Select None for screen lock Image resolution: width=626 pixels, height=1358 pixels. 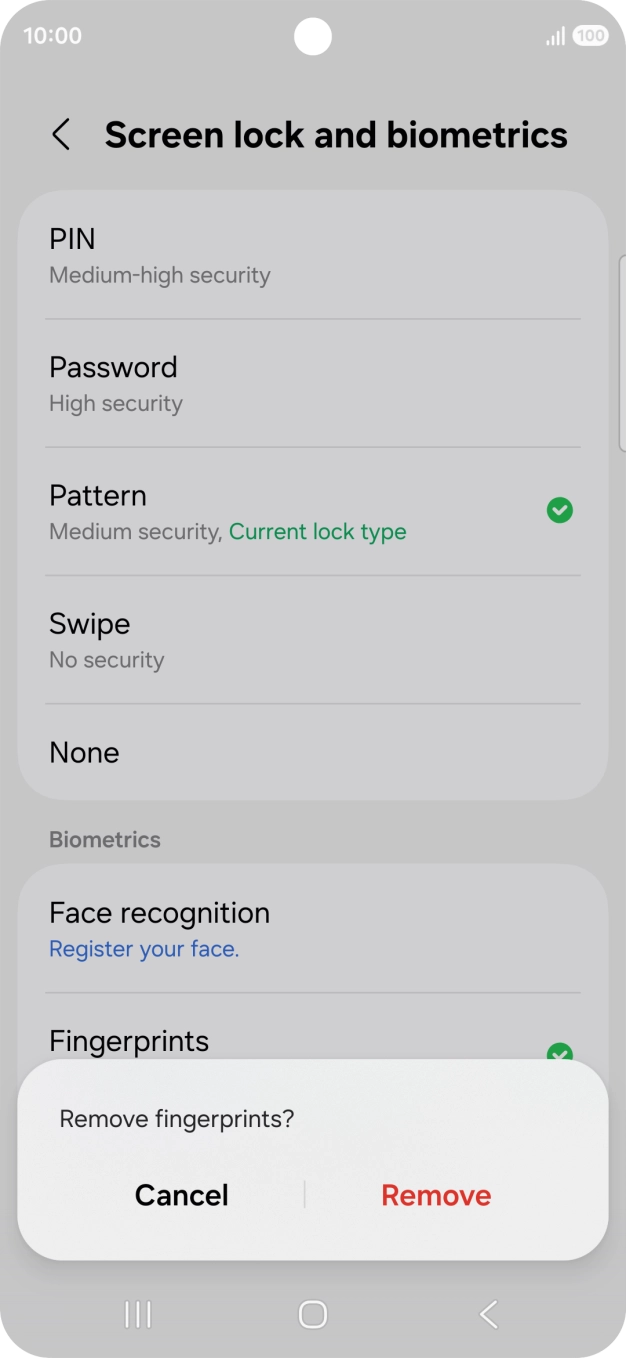[x=312, y=752]
